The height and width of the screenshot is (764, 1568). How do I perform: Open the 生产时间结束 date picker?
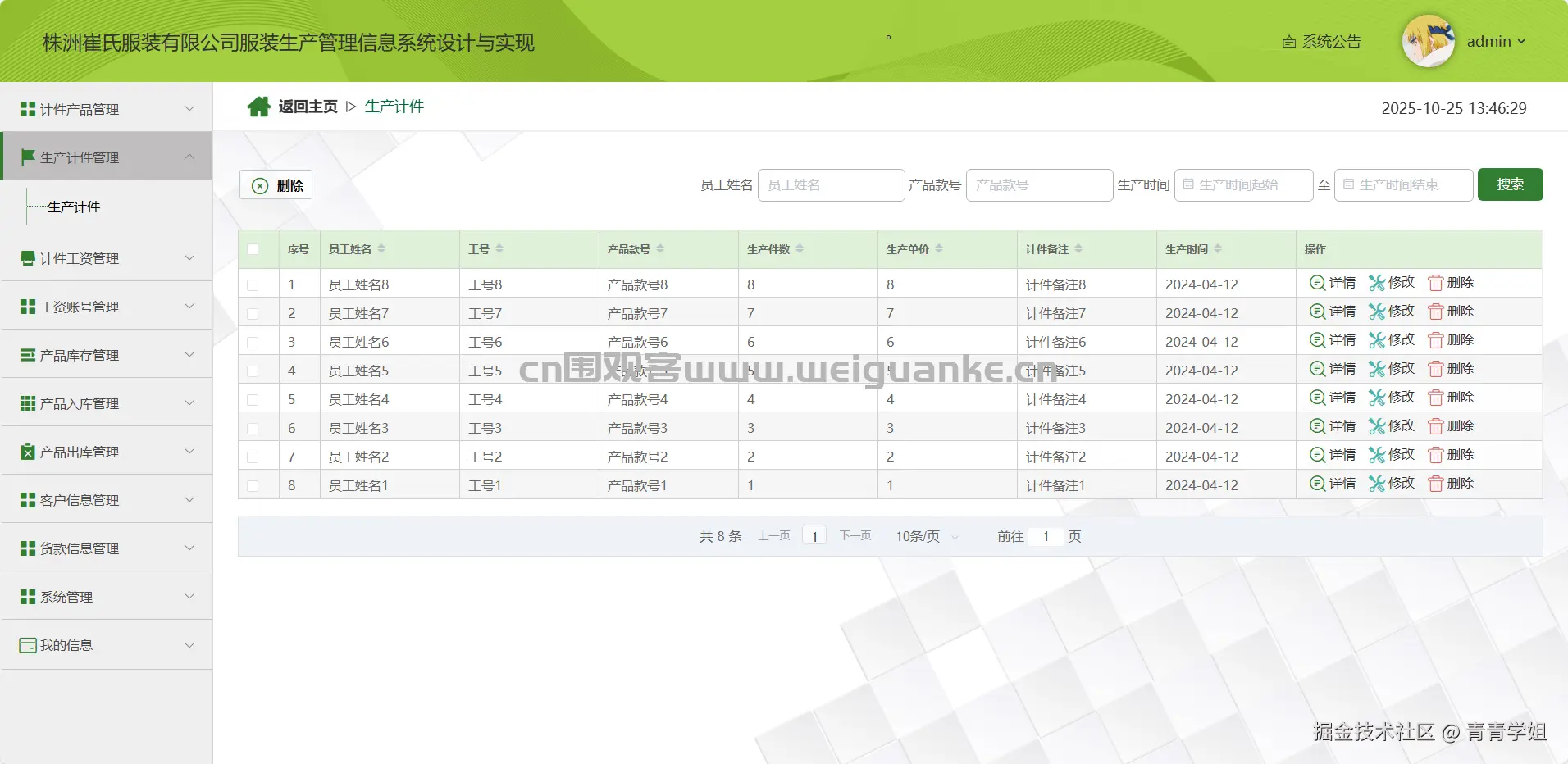[1404, 184]
